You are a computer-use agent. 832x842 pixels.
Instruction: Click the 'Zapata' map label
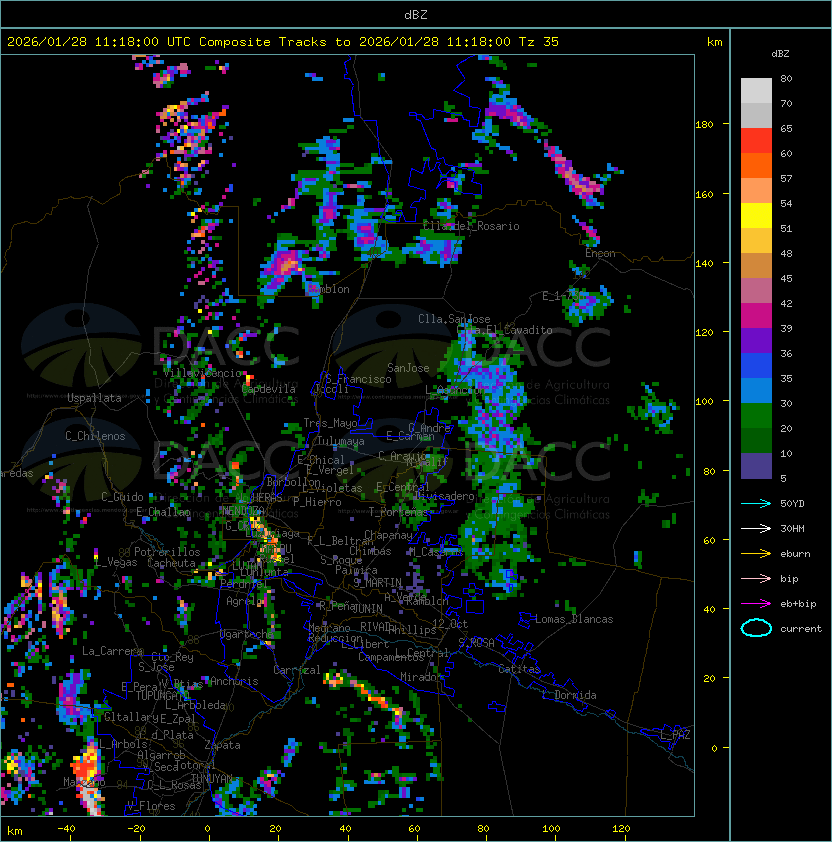[222, 745]
